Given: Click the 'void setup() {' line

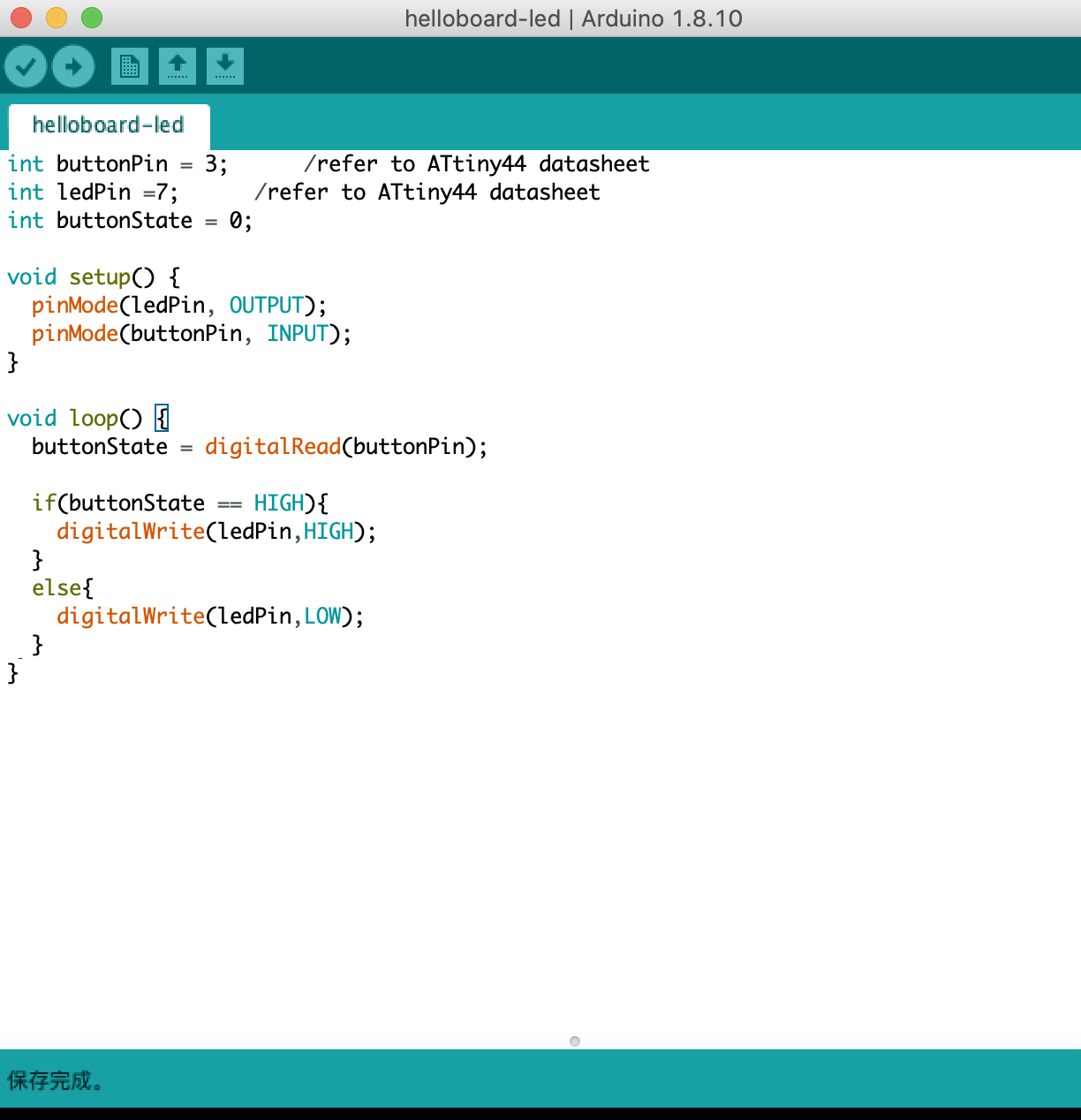Looking at the screenshot, I should click(94, 277).
